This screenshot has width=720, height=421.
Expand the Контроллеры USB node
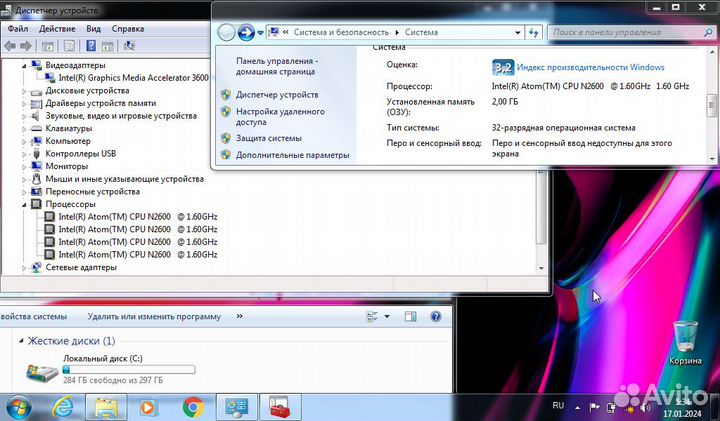click(x=24, y=154)
